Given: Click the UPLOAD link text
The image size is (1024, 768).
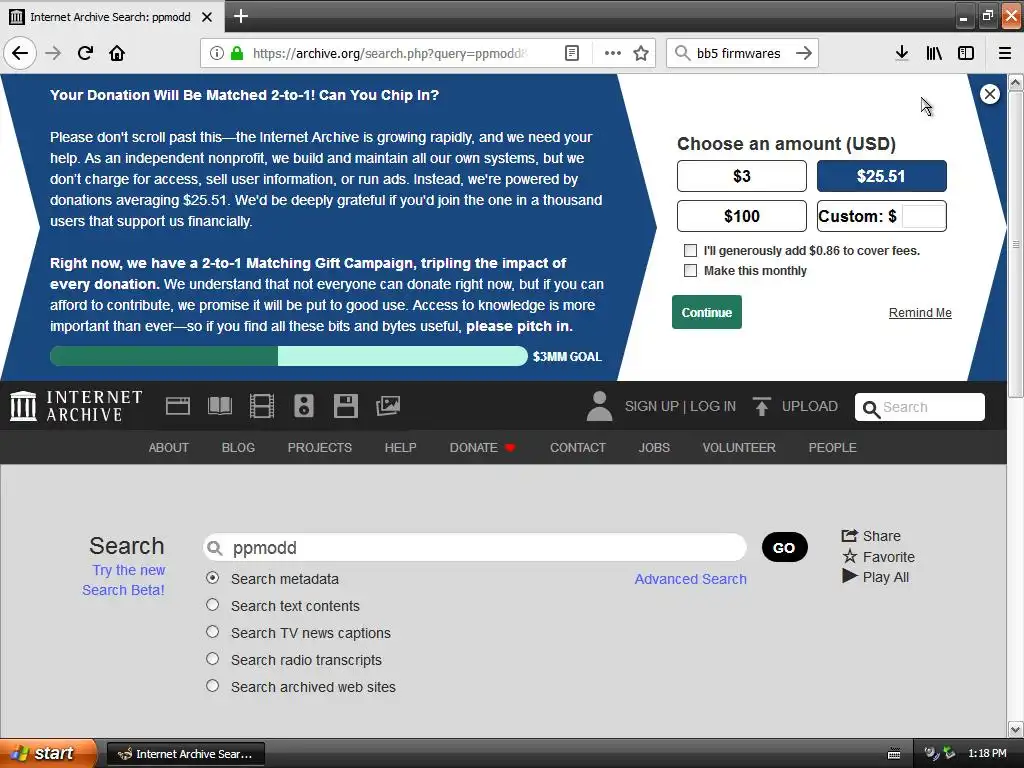Looking at the screenshot, I should [810, 406].
